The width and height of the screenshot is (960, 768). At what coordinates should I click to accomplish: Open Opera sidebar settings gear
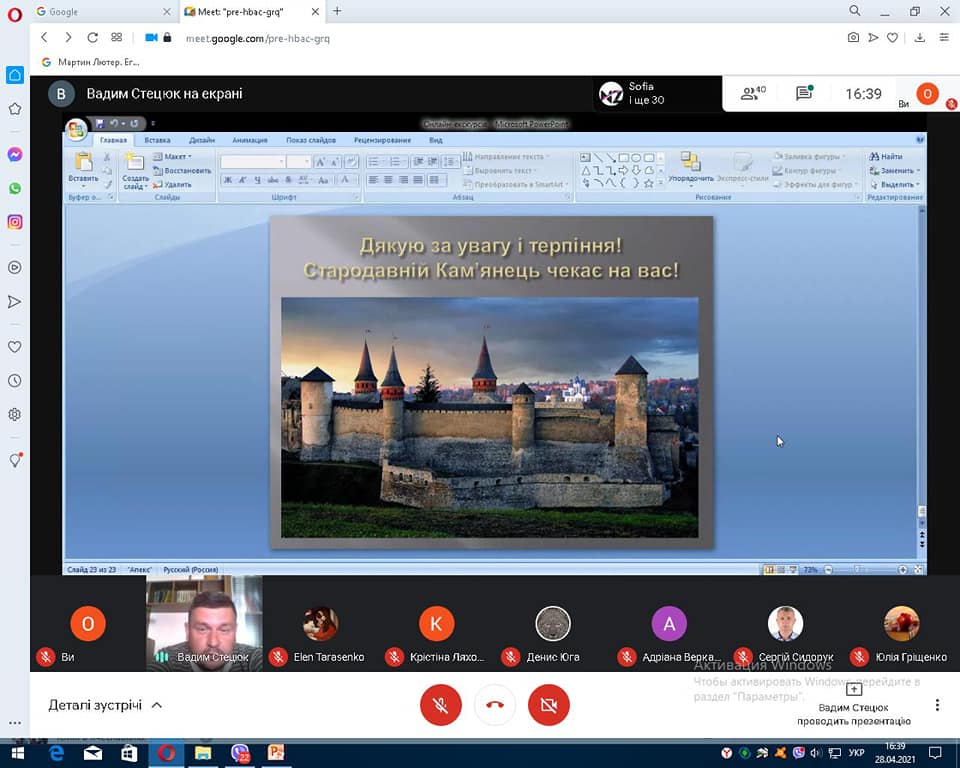click(x=15, y=414)
